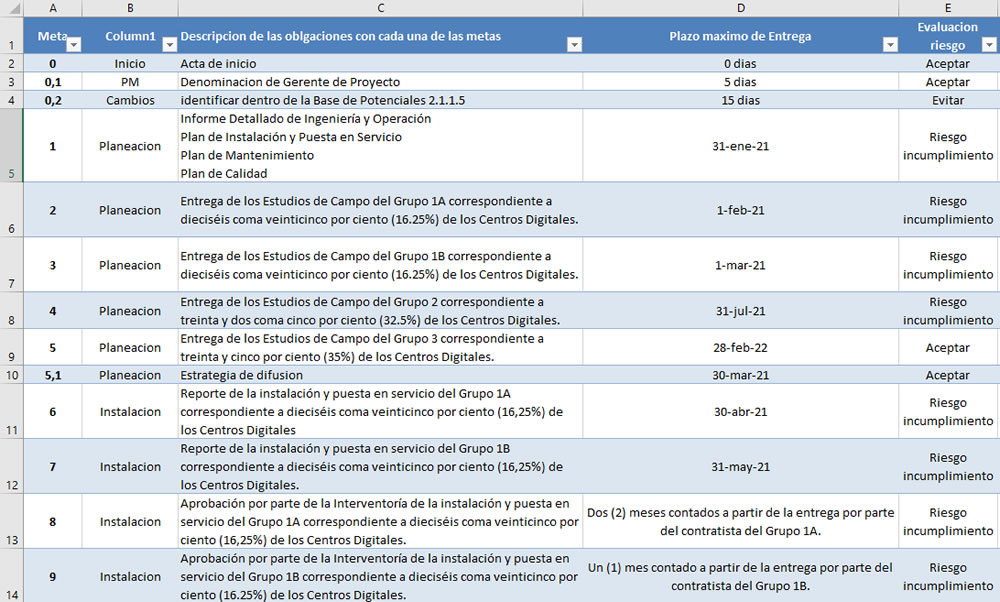Viewport: 1000px width, 602px height.
Task: Click 'Riesgo incumplimiento' in the 31-ene-21 row
Action: 948,146
